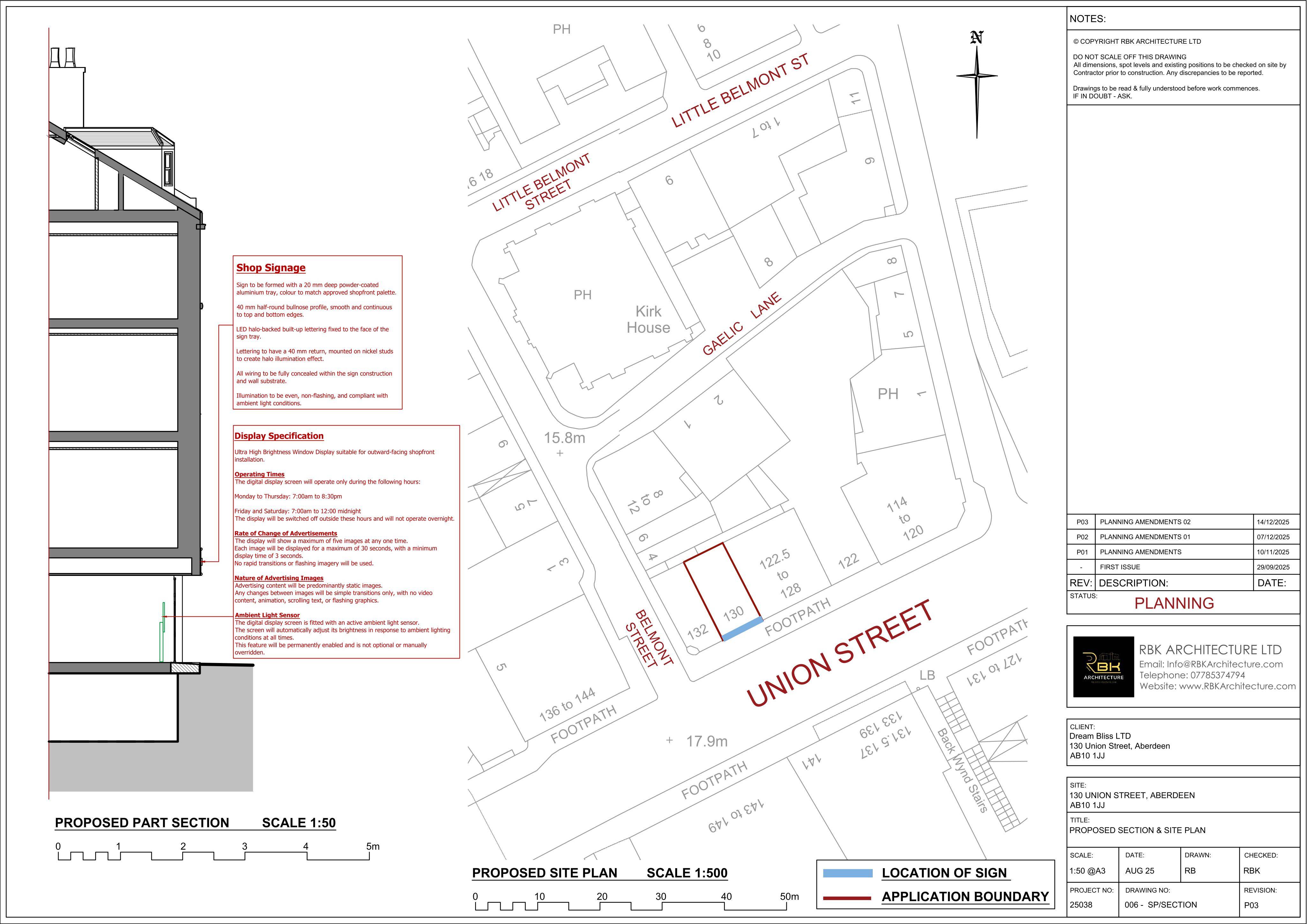Click the RBK Architecture logo
The height and width of the screenshot is (924, 1307).
[x=1103, y=667]
